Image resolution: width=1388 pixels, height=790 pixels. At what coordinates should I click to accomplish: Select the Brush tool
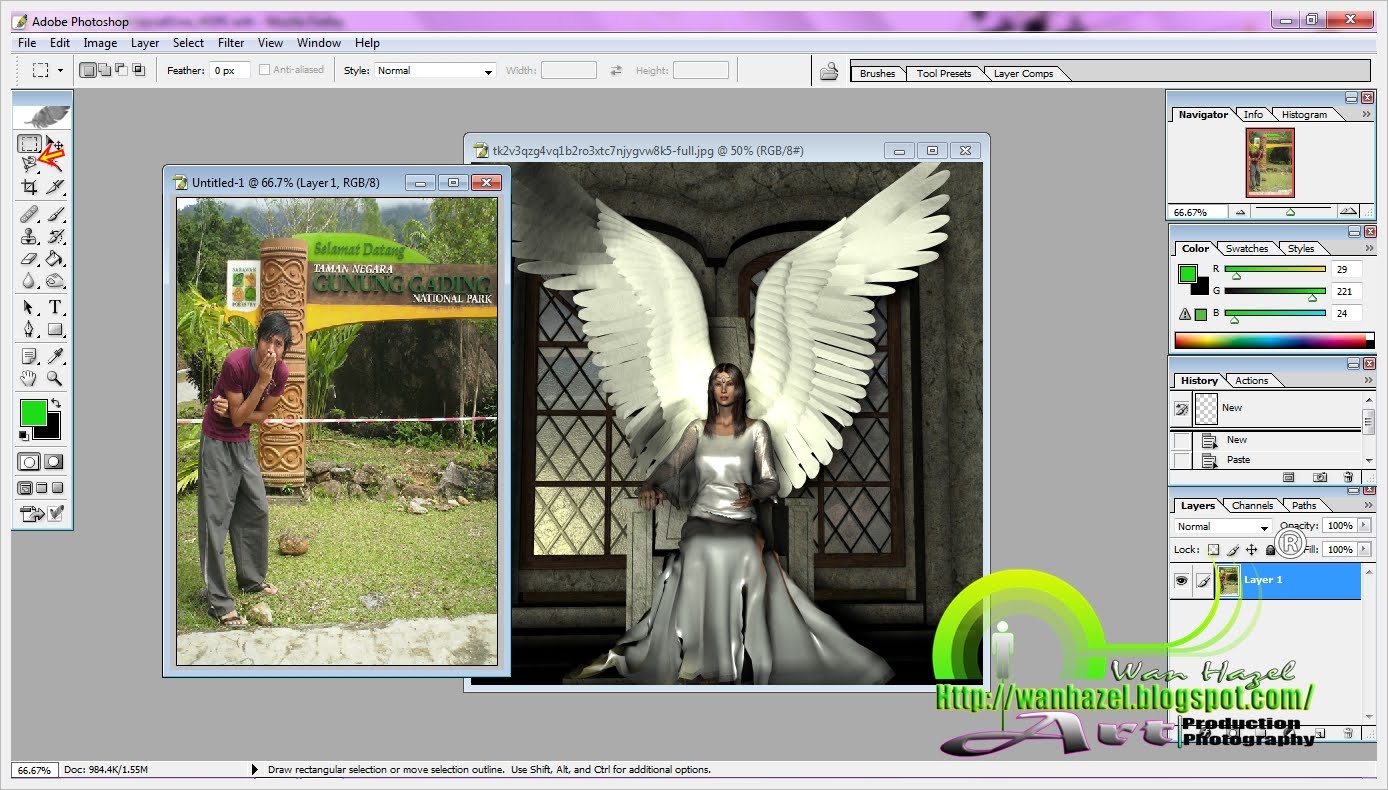pos(55,213)
